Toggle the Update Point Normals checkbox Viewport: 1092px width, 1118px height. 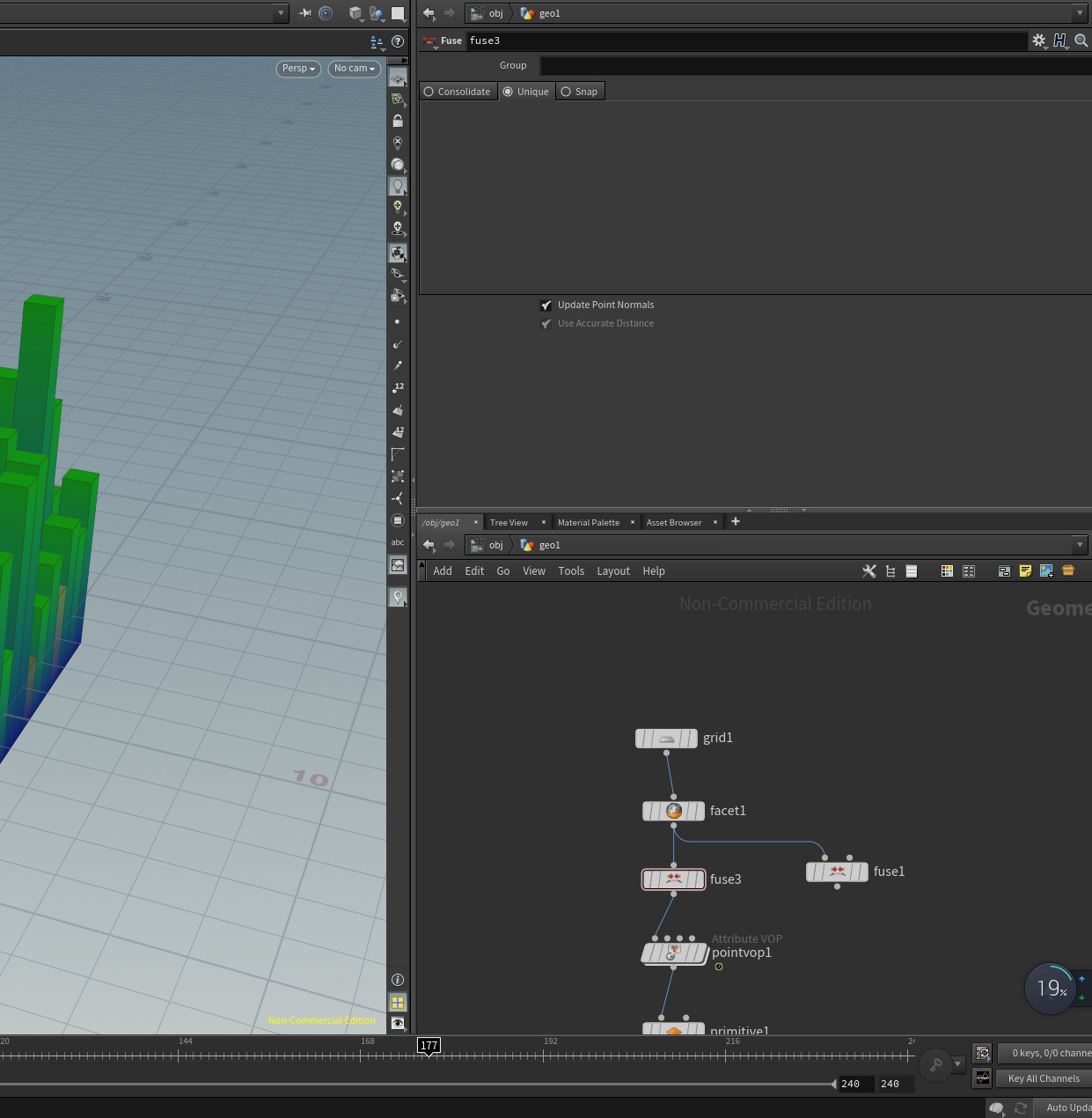click(546, 305)
